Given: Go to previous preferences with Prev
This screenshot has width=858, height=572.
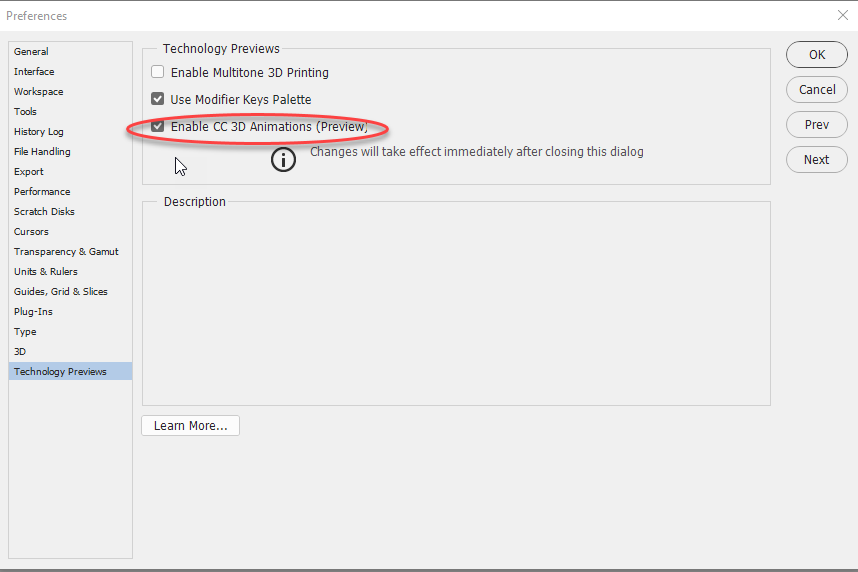Looking at the screenshot, I should (x=817, y=125).
